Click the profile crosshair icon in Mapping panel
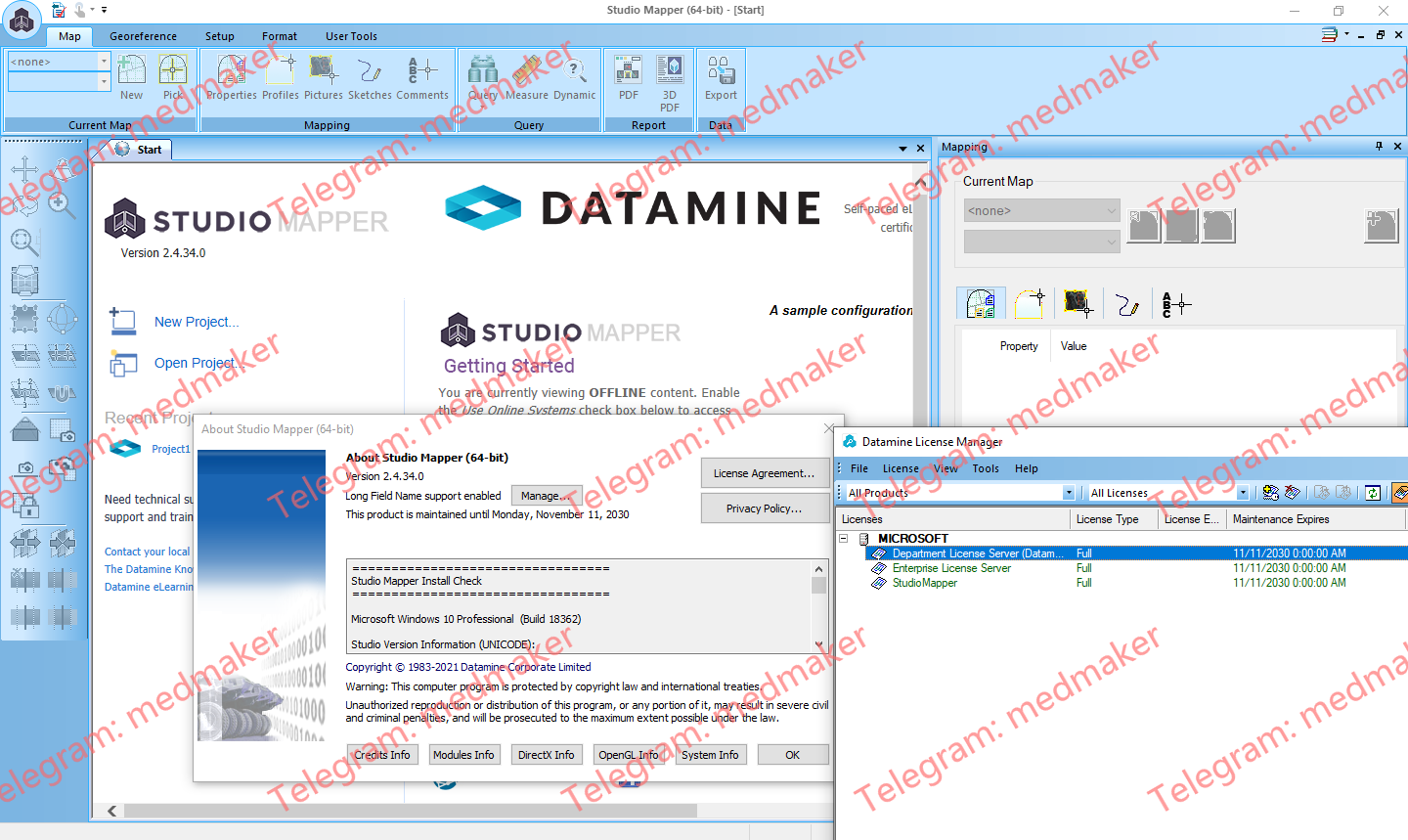This screenshot has height=840, width=1408. tap(1030, 304)
